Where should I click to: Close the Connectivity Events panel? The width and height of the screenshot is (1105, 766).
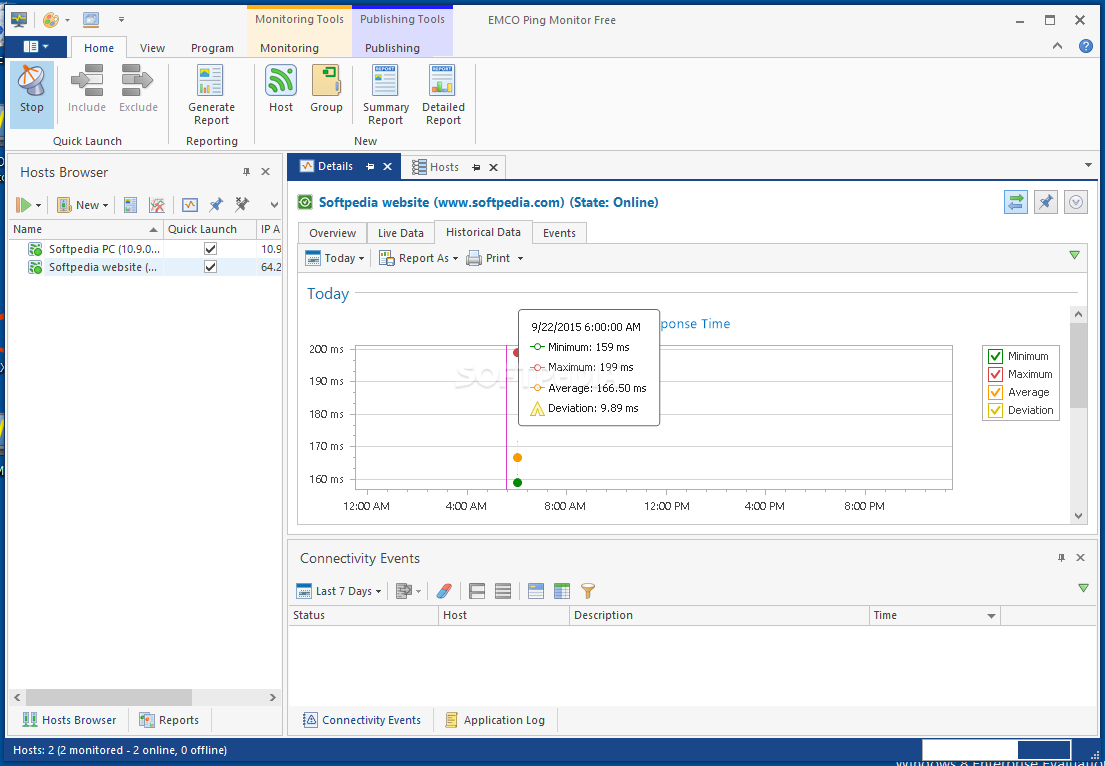click(x=1080, y=557)
